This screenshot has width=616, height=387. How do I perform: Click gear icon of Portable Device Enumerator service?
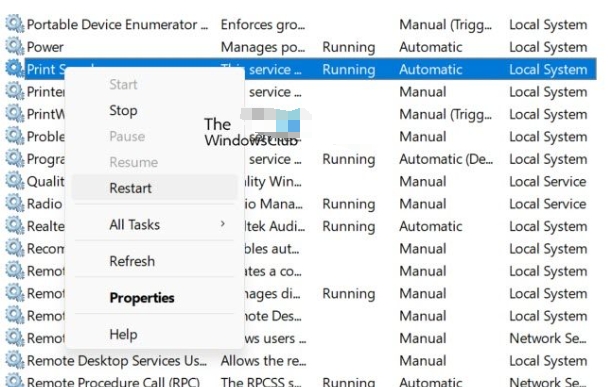click(15, 24)
